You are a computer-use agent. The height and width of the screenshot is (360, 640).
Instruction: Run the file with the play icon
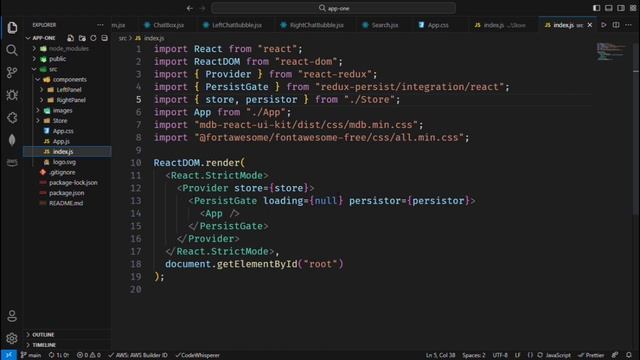tap(604, 25)
